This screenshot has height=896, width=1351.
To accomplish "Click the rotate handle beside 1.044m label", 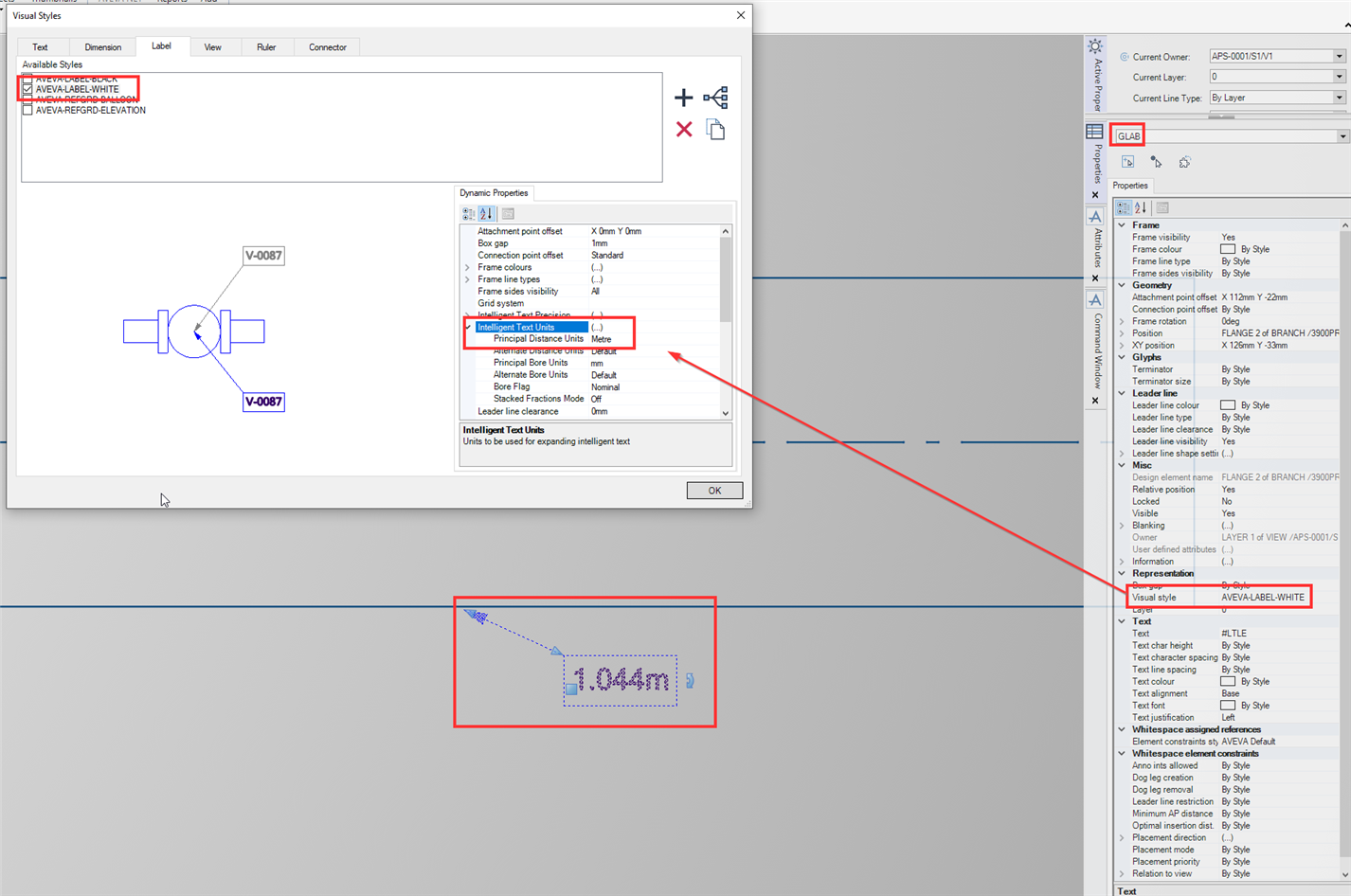I will pyautogui.click(x=690, y=680).
